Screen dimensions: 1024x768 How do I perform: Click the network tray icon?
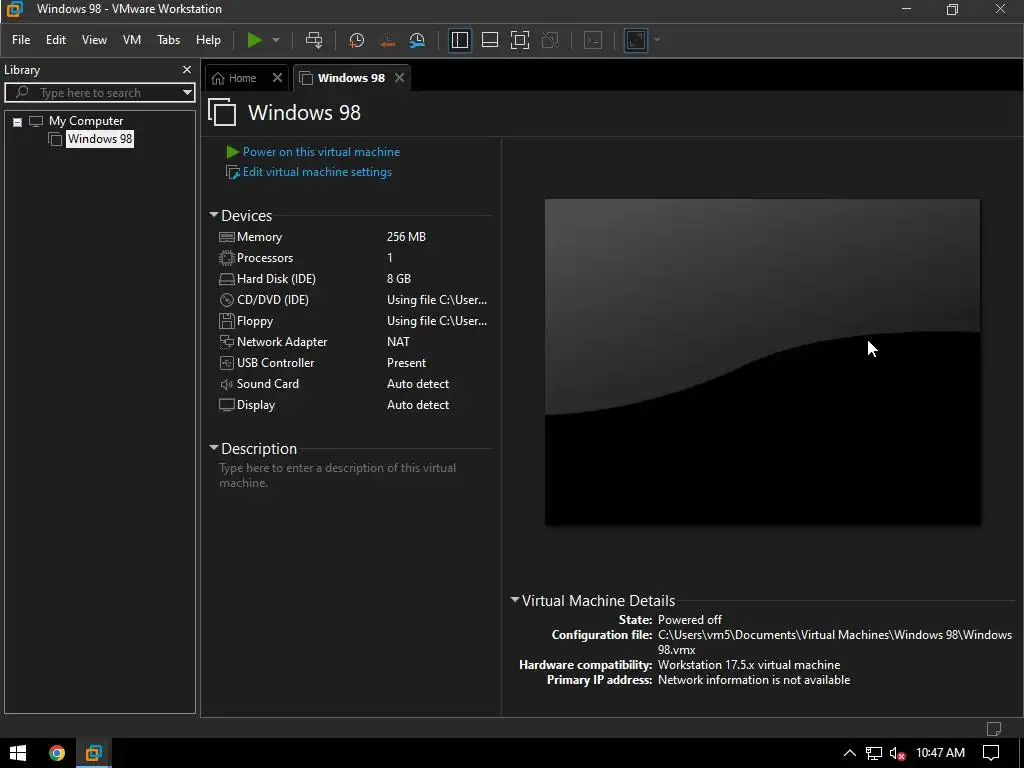874,753
